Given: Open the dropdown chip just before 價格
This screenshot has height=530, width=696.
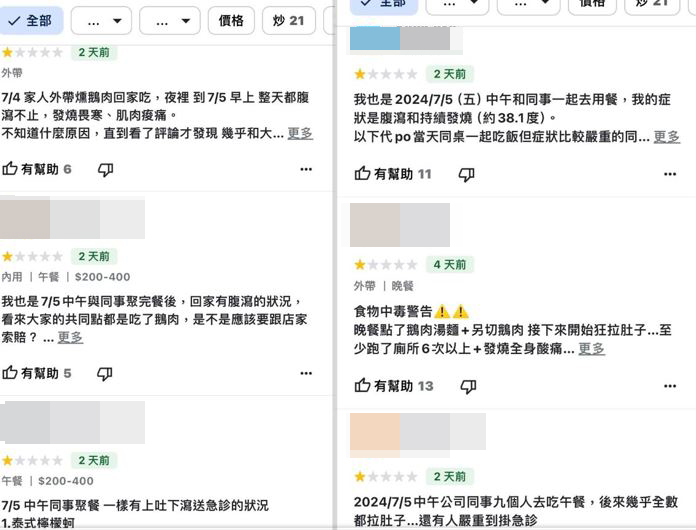Looking at the screenshot, I should (169, 20).
